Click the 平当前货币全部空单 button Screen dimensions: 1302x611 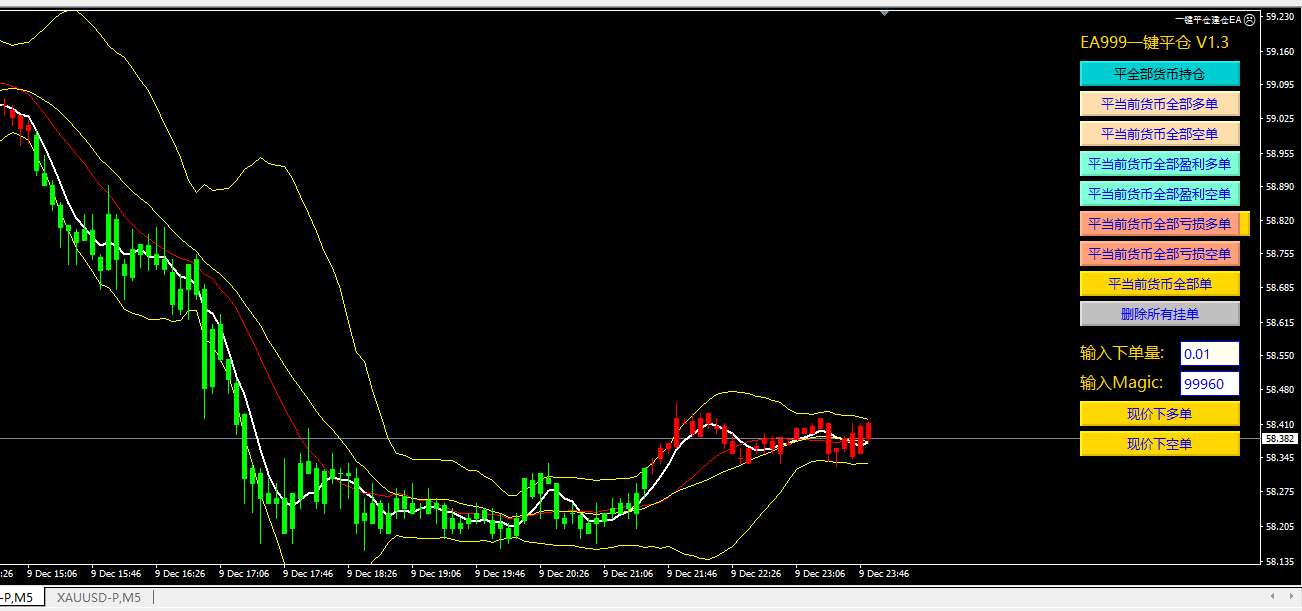tap(1160, 134)
